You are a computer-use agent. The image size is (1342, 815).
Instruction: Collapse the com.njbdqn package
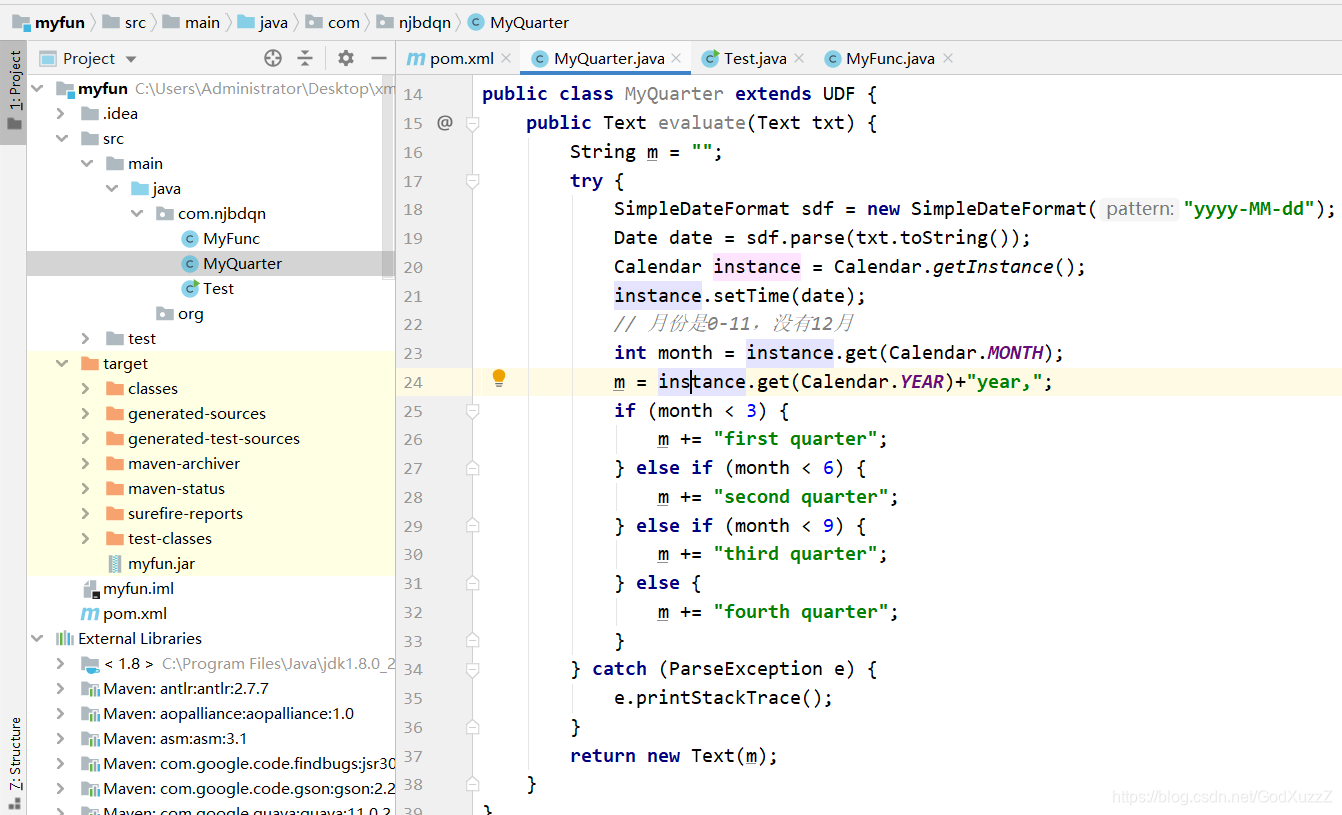(x=137, y=213)
